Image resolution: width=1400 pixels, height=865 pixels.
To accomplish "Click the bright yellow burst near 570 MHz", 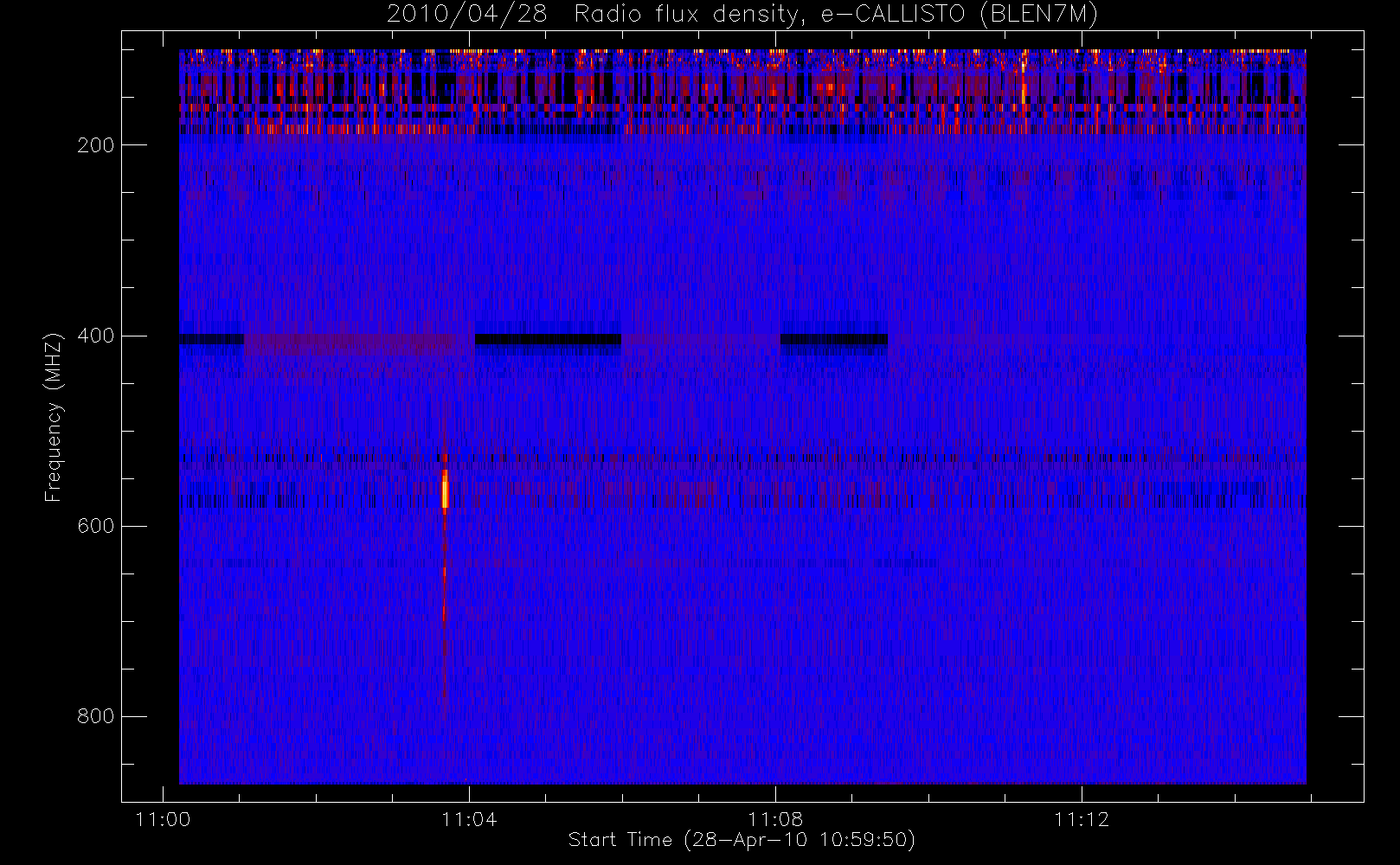I will pos(445,490).
